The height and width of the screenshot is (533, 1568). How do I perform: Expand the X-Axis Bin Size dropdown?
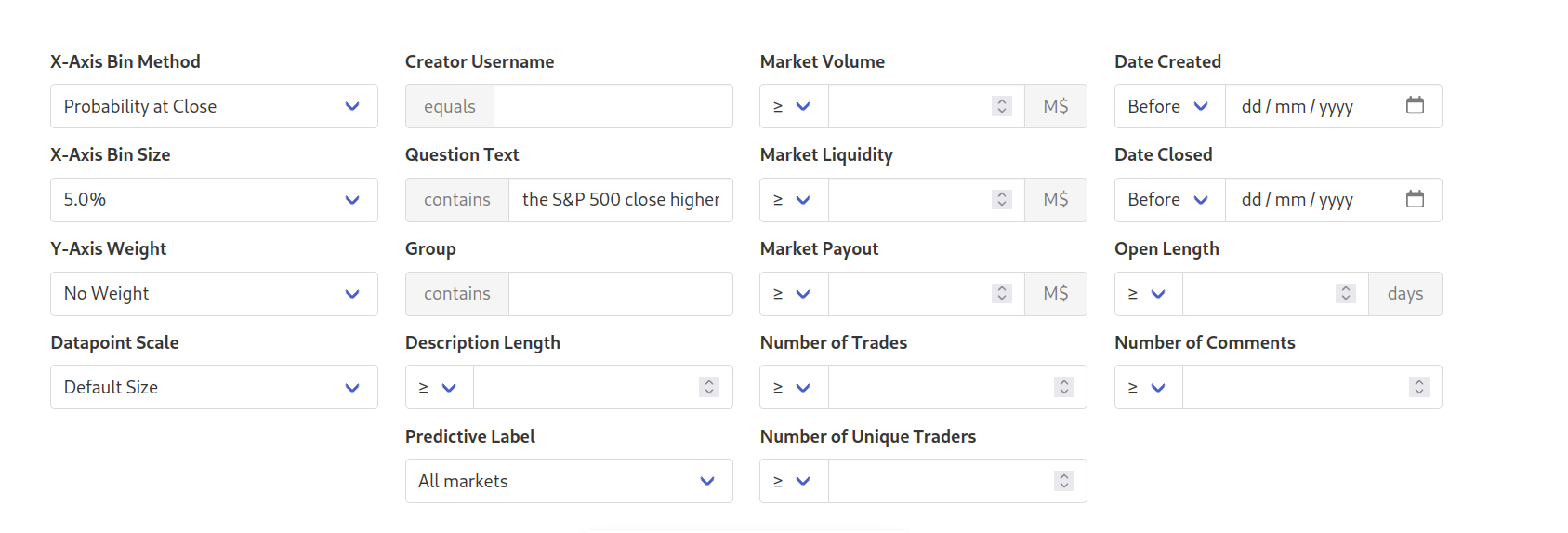point(214,200)
